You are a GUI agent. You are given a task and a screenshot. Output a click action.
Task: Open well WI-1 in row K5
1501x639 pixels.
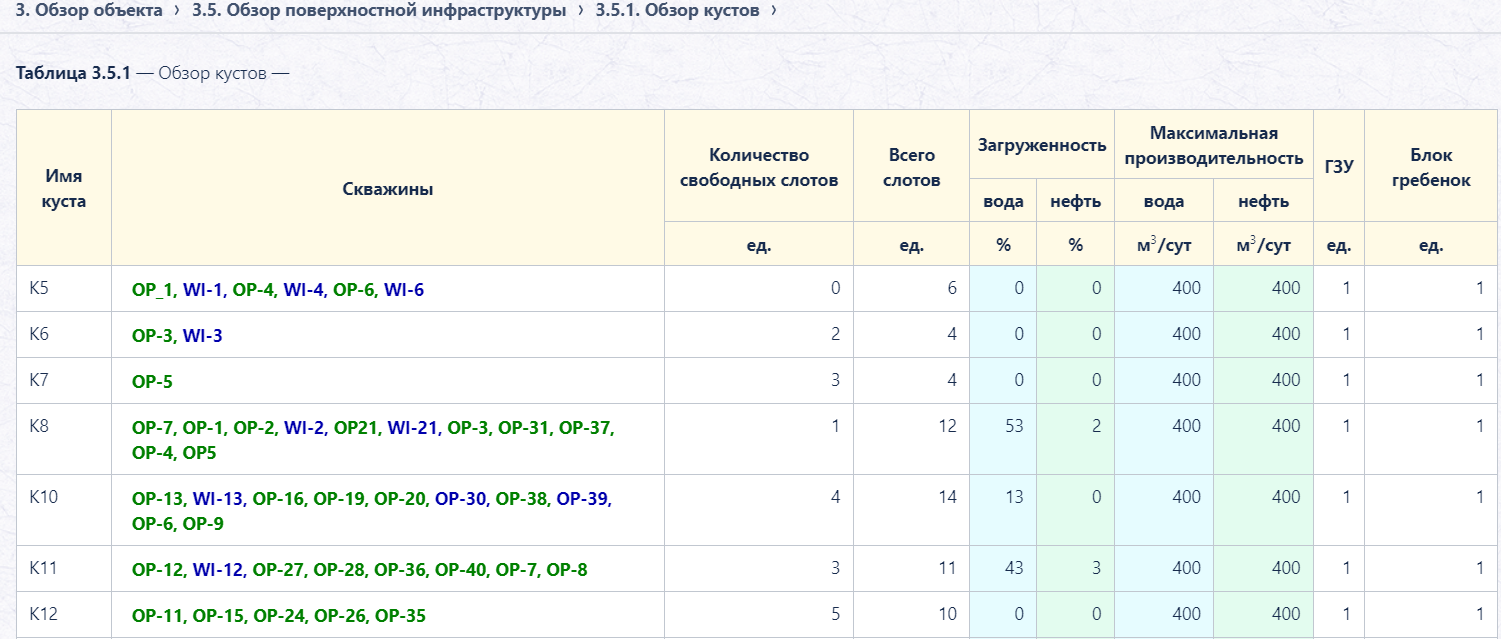tap(203, 289)
